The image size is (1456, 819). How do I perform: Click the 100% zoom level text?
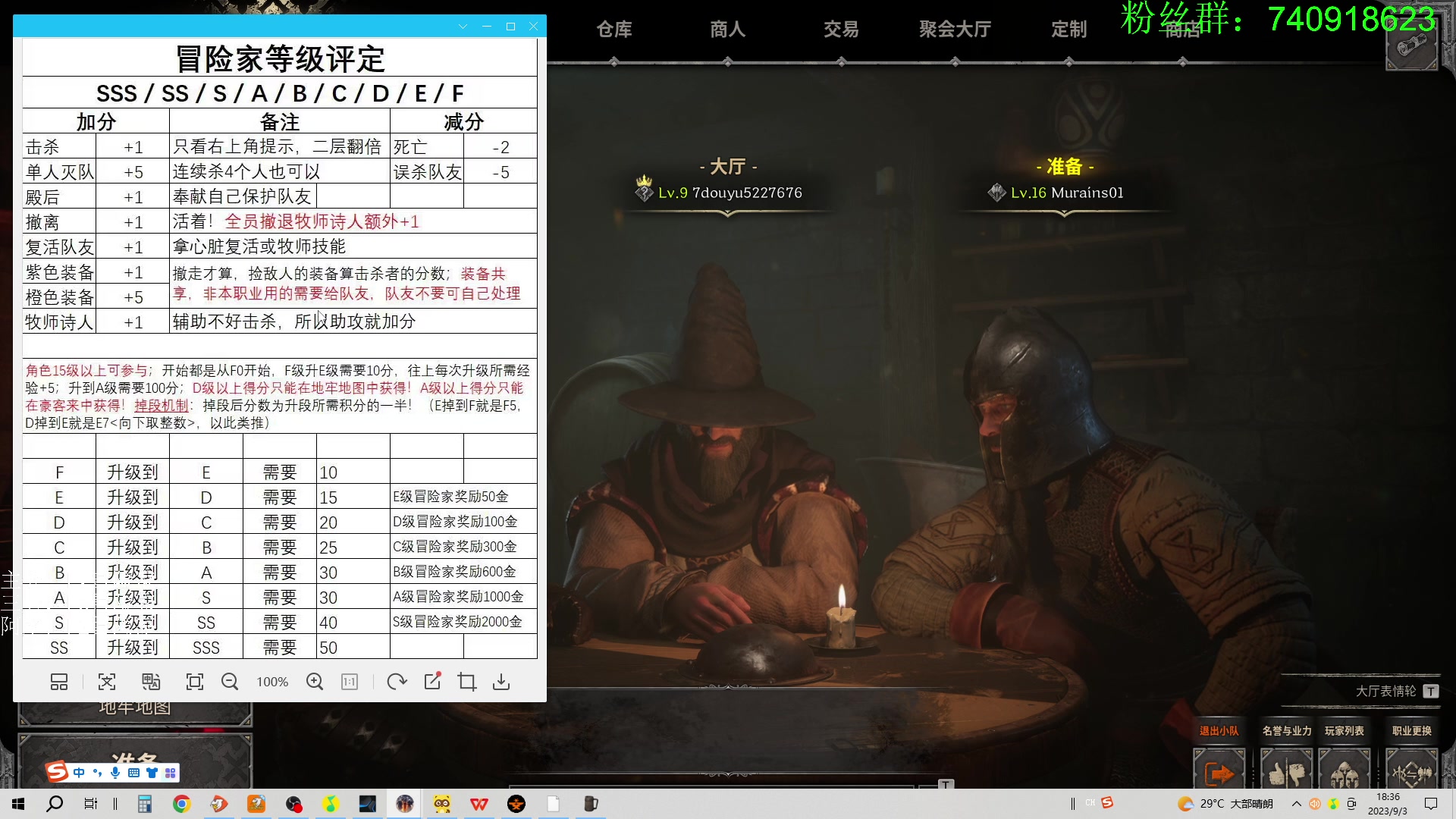272,682
